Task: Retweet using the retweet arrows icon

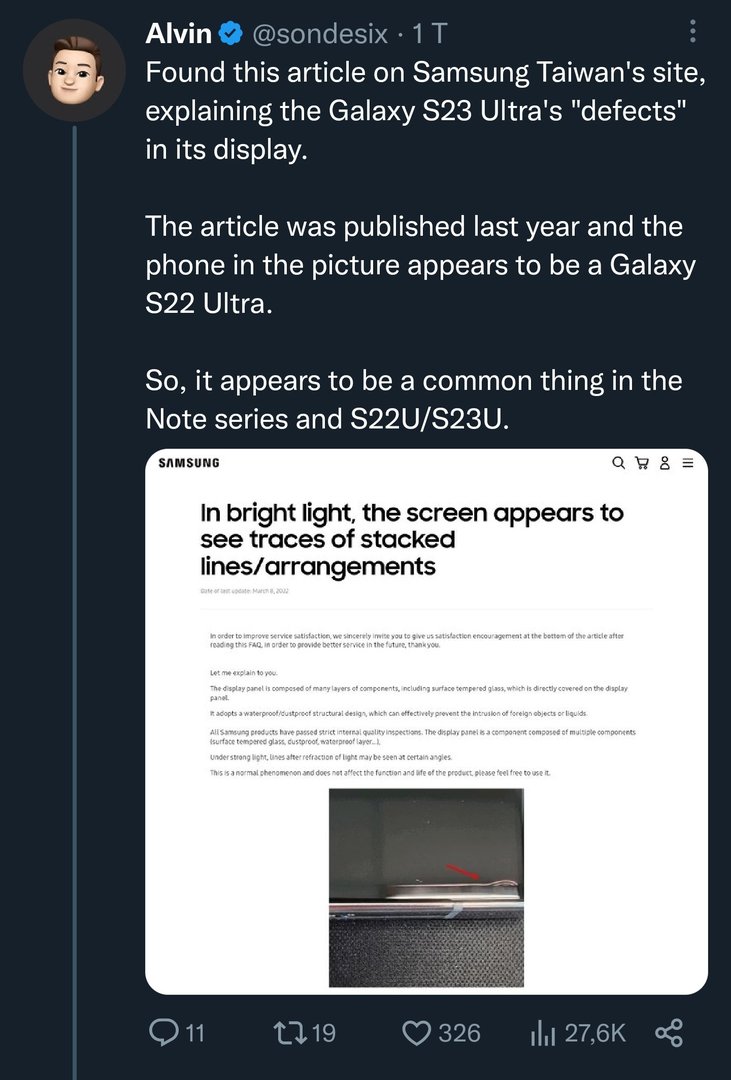Action: [289, 1032]
